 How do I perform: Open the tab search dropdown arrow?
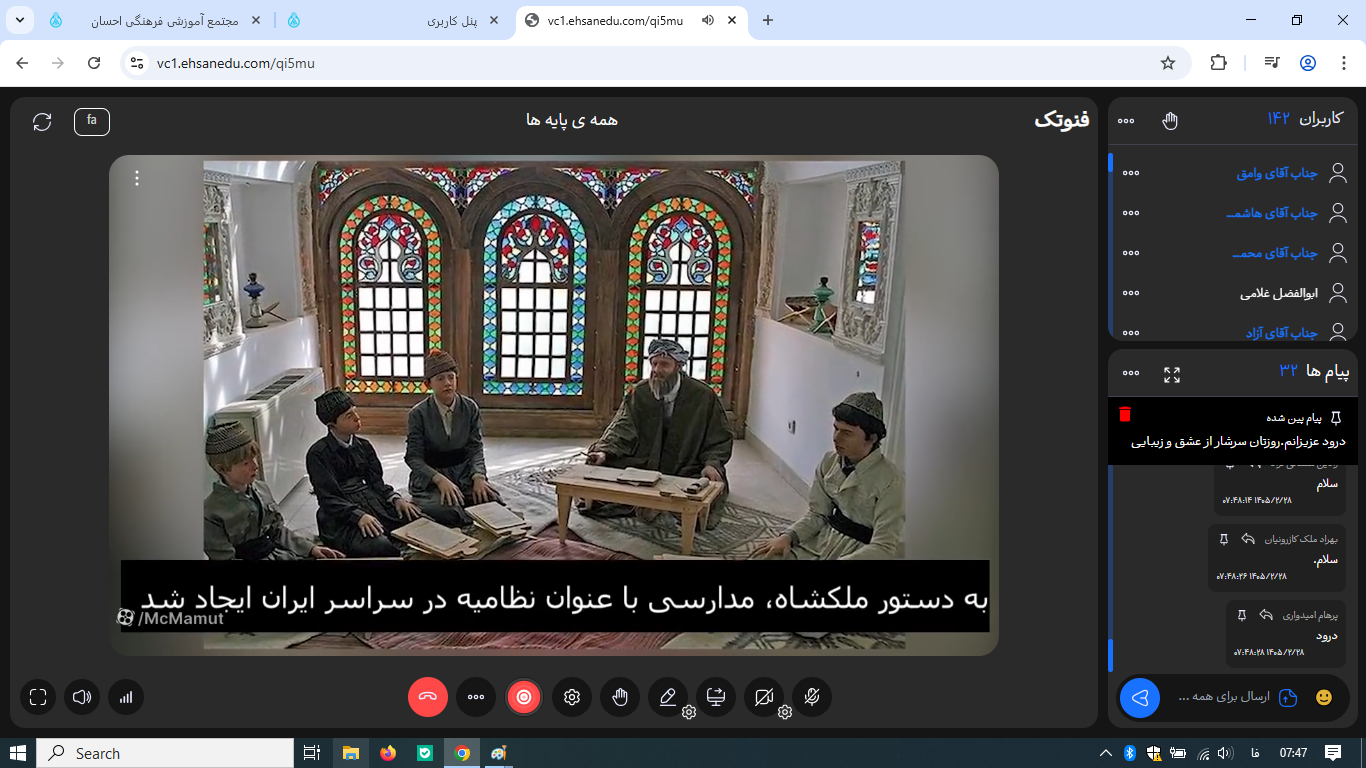[20, 20]
